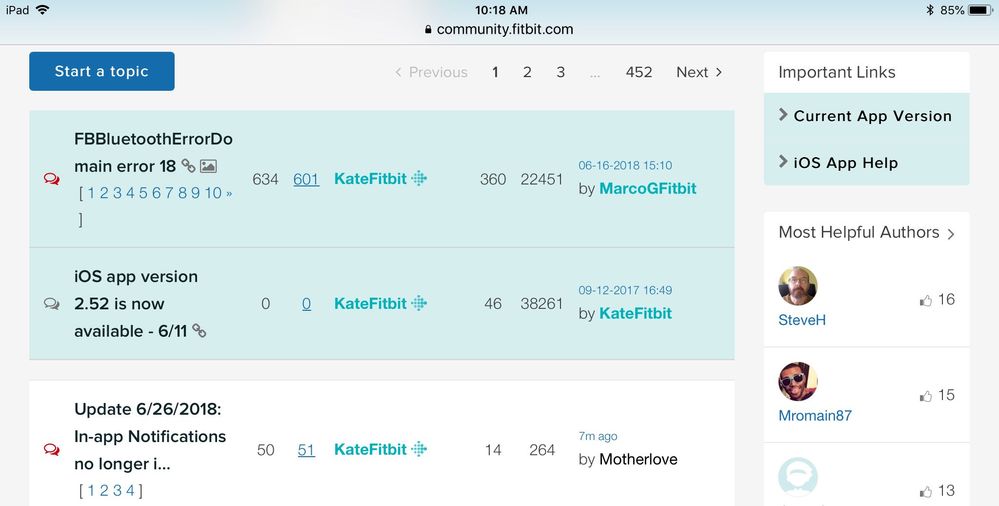This screenshot has width=999, height=506.
Task: Click the thumbs-up icon beside Mromain87's 15
Action: [x=925, y=396]
